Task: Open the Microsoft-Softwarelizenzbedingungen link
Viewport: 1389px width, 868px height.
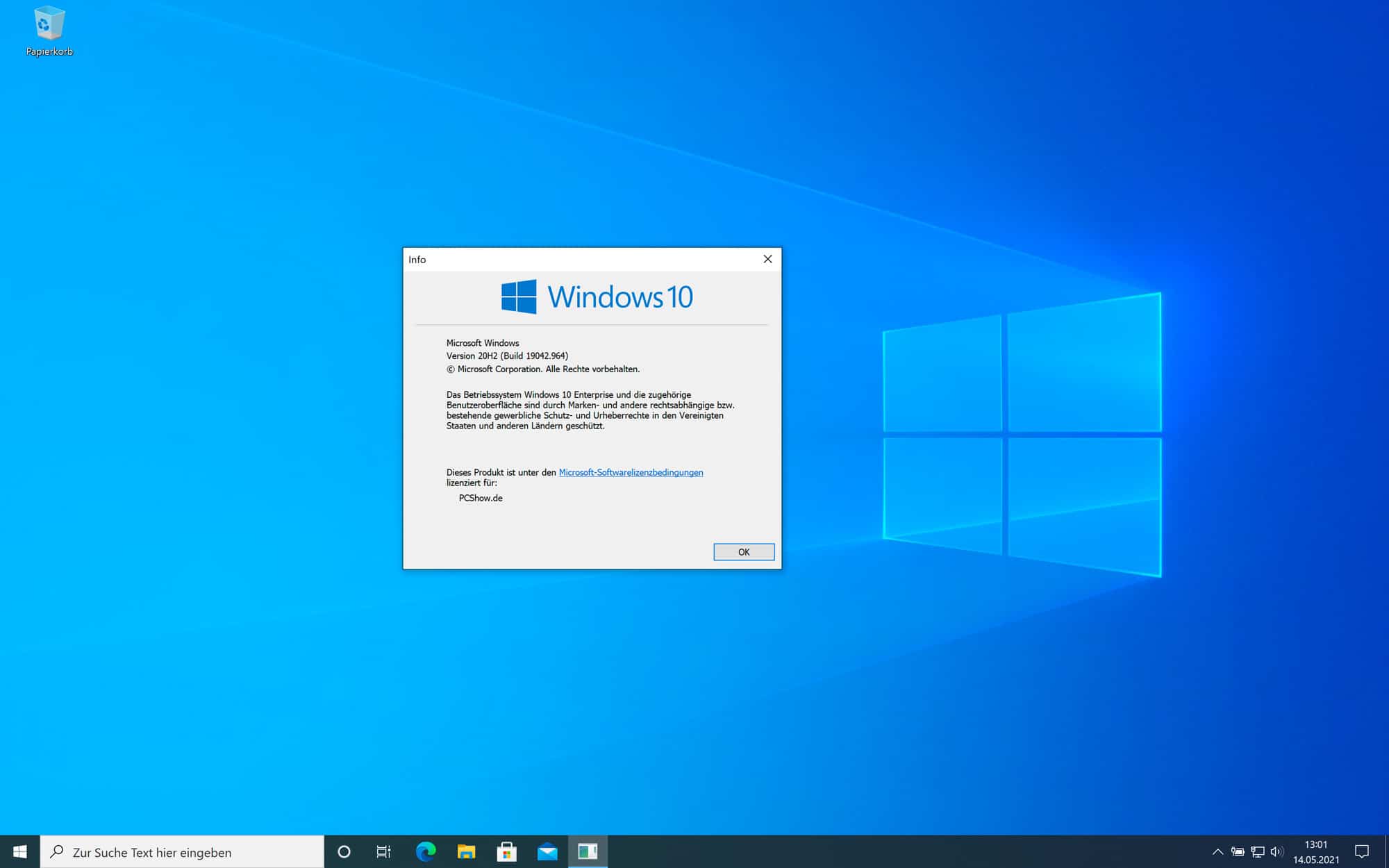Action: [631, 472]
